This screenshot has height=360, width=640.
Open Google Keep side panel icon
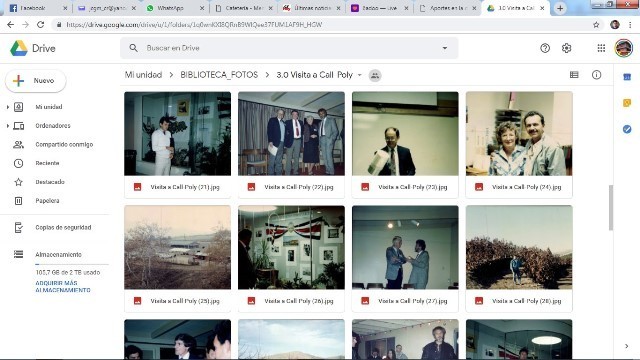(x=627, y=103)
